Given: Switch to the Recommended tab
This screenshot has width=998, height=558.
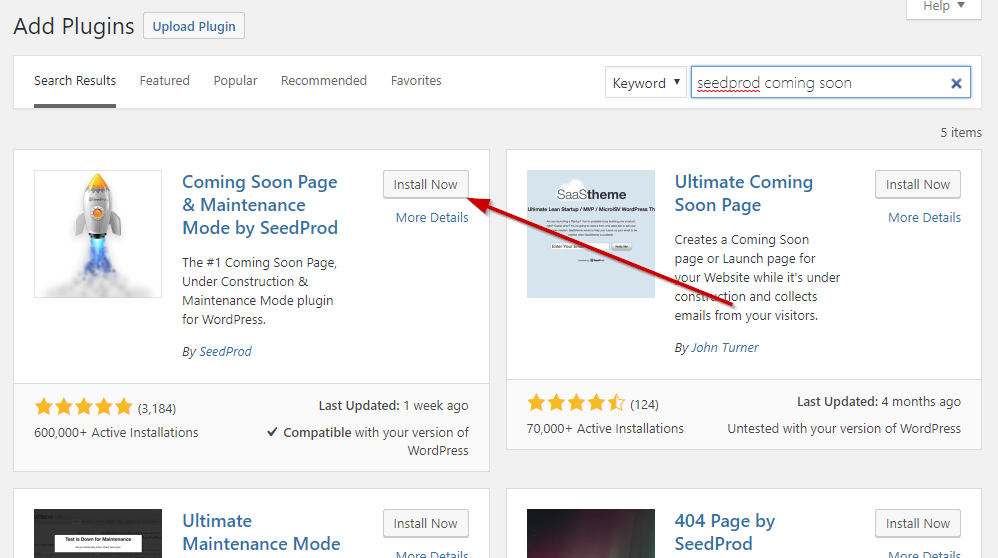Looking at the screenshot, I should [324, 81].
